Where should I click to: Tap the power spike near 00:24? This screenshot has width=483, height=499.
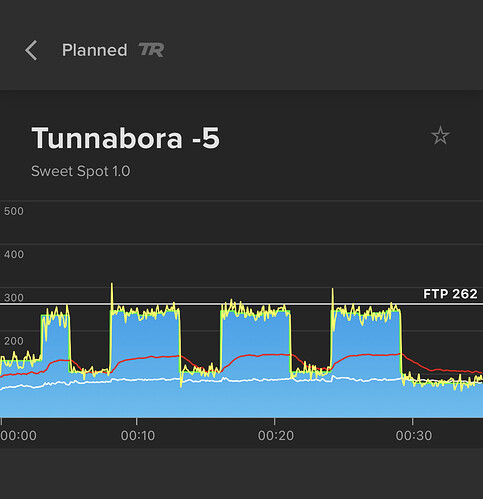point(332,291)
